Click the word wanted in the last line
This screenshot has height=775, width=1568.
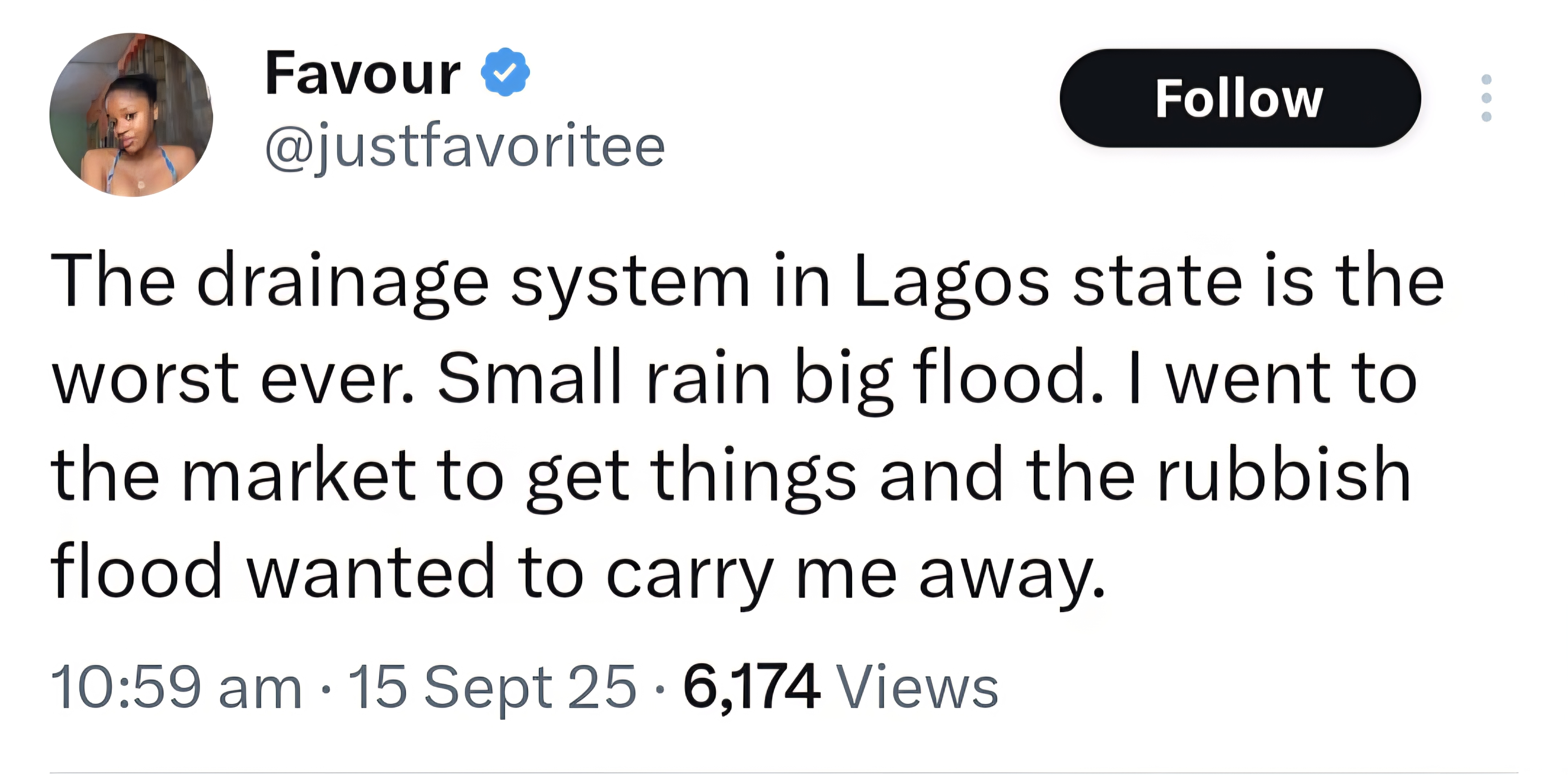(x=371, y=572)
